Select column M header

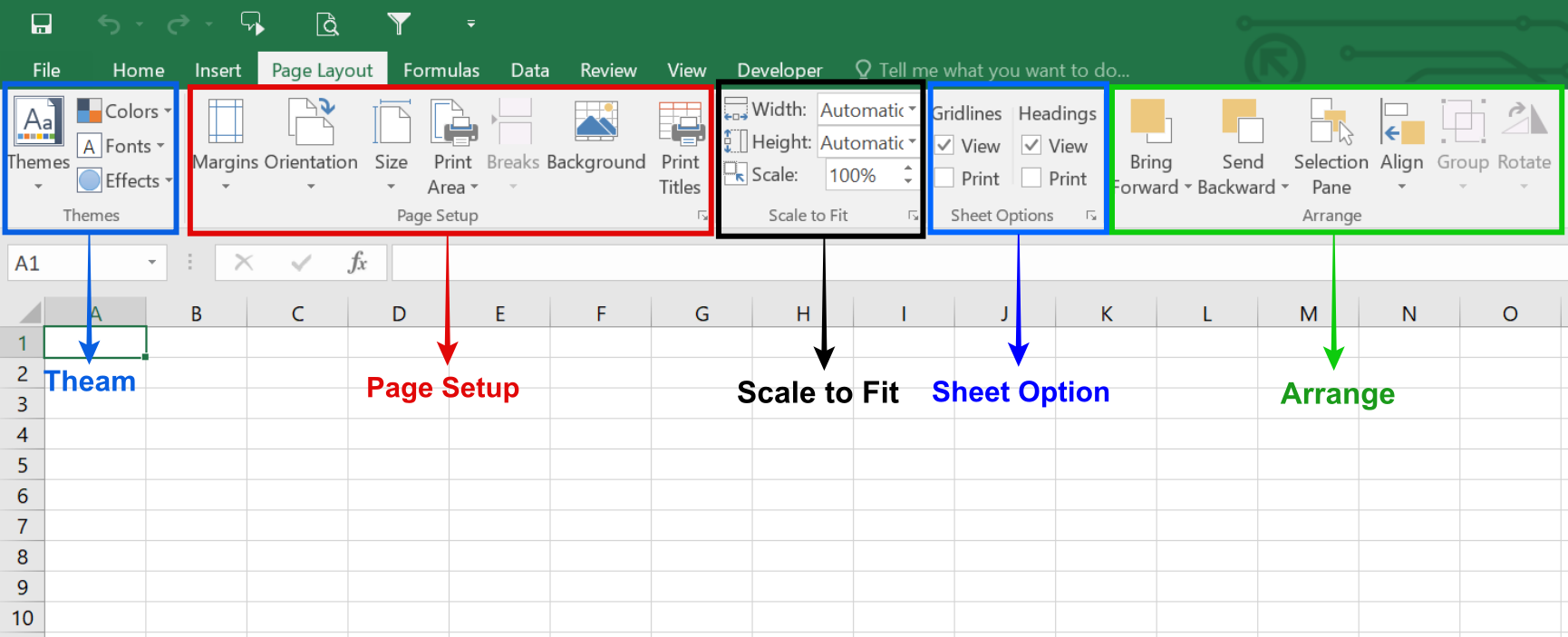pos(1308,314)
